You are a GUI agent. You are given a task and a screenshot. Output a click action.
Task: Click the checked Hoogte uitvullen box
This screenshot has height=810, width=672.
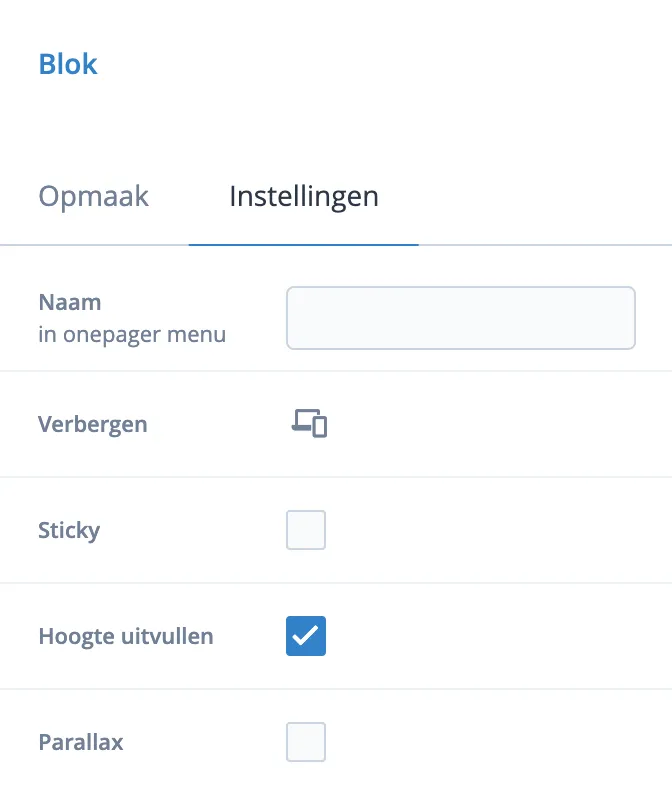[305, 636]
